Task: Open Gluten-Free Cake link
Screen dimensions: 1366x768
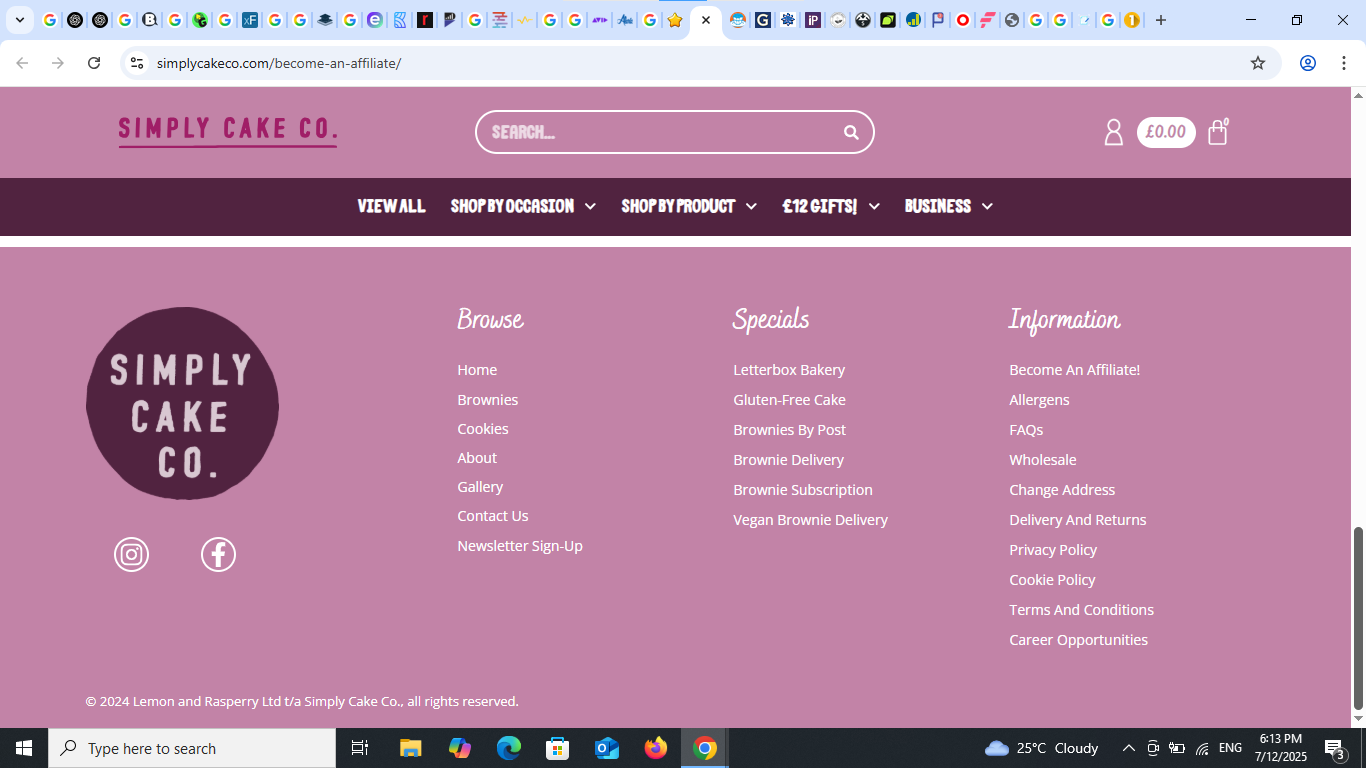Action: (x=790, y=400)
